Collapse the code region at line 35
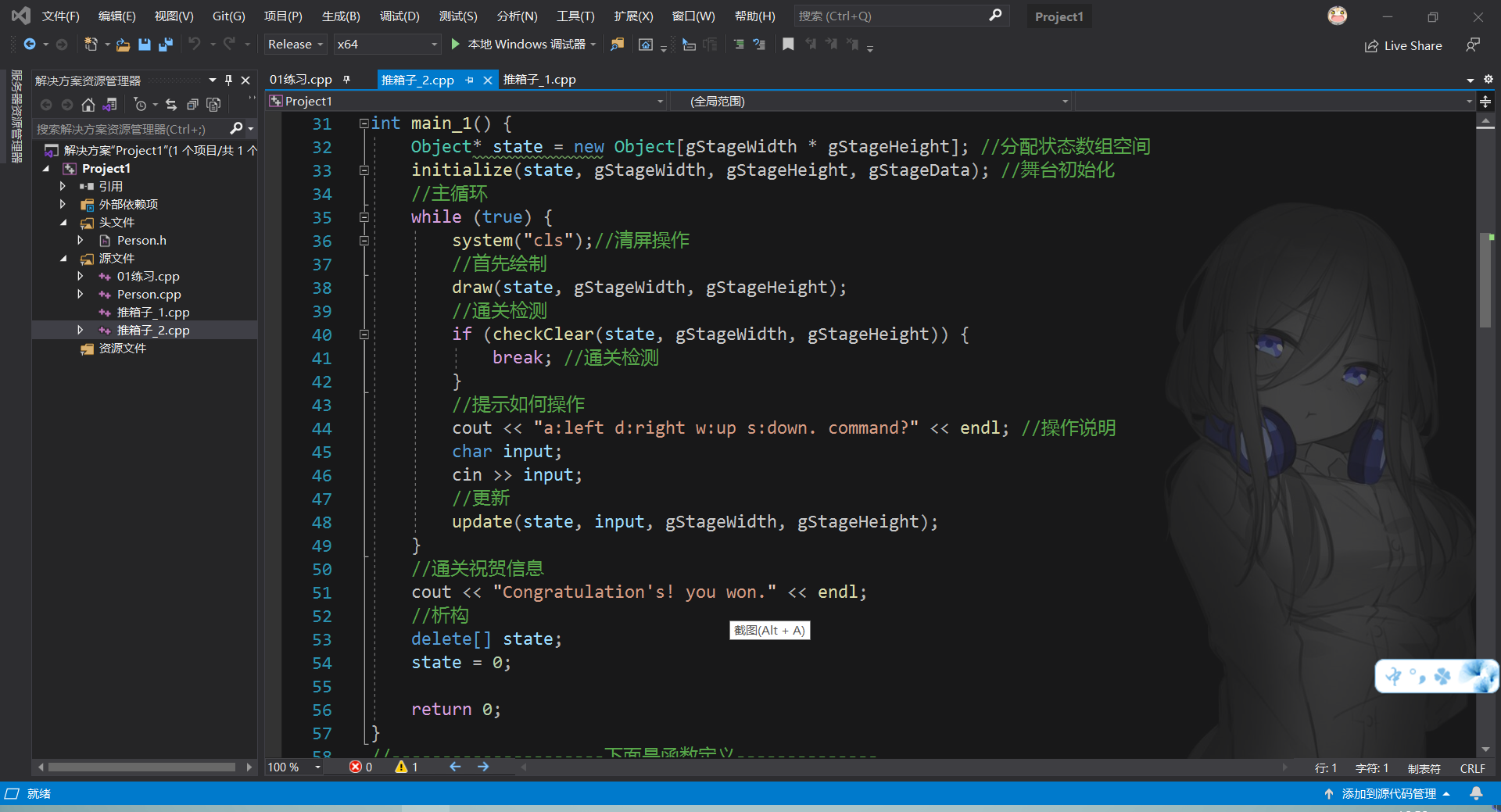This screenshot has width=1501, height=812. pos(364,217)
